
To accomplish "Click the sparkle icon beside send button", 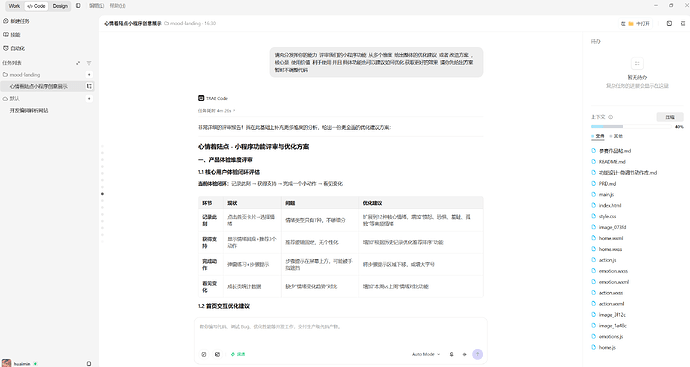I will (x=464, y=354).
